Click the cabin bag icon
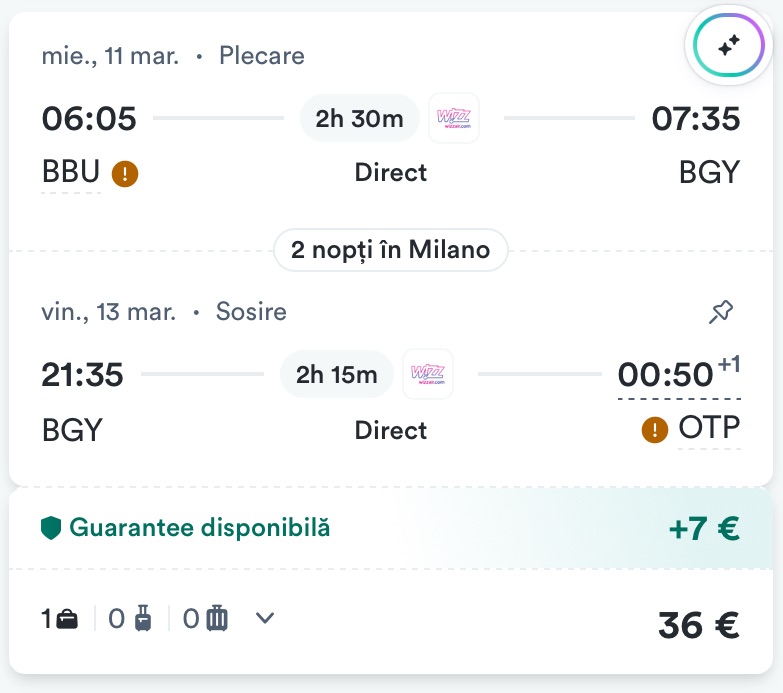This screenshot has height=693, width=783. (143, 620)
